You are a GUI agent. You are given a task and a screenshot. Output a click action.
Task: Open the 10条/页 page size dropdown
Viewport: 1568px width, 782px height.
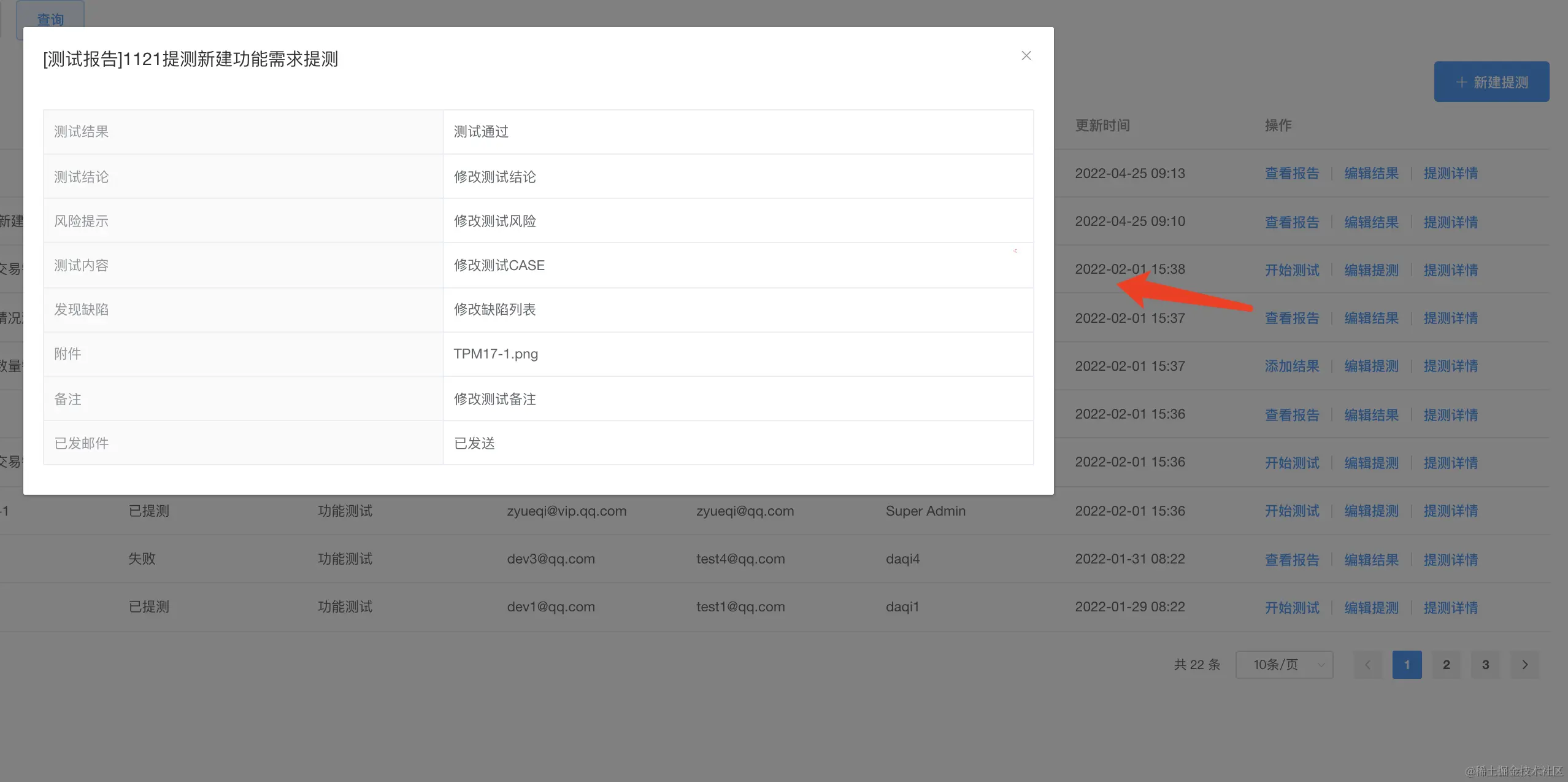(1283, 665)
